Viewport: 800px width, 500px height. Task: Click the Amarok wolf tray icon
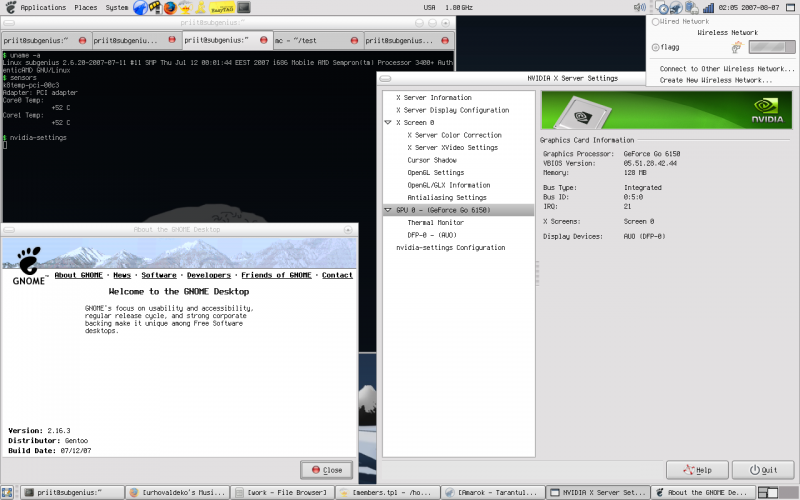pyautogui.click(x=676, y=8)
